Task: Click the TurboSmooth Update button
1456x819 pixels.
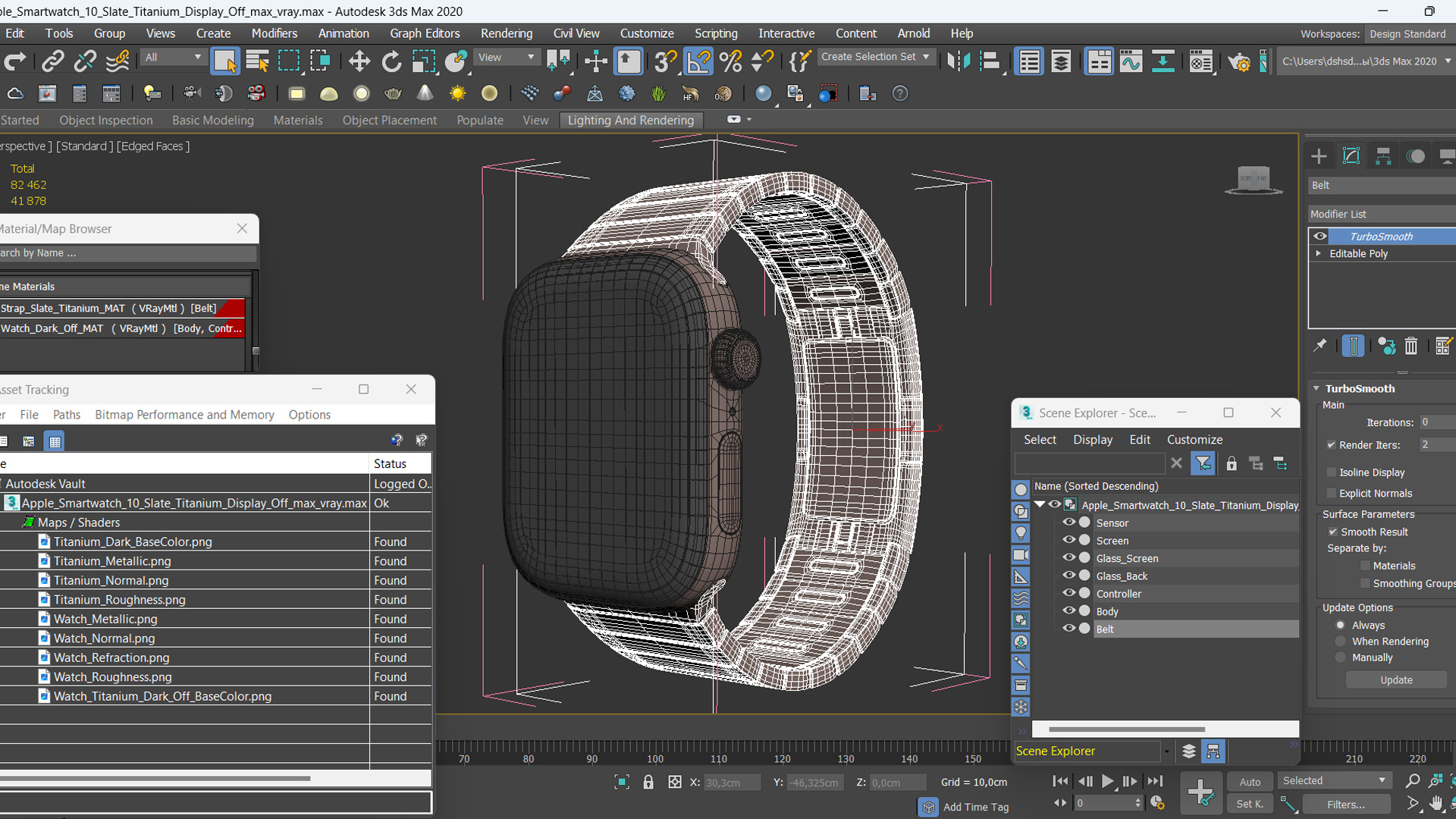Action: [1396, 680]
